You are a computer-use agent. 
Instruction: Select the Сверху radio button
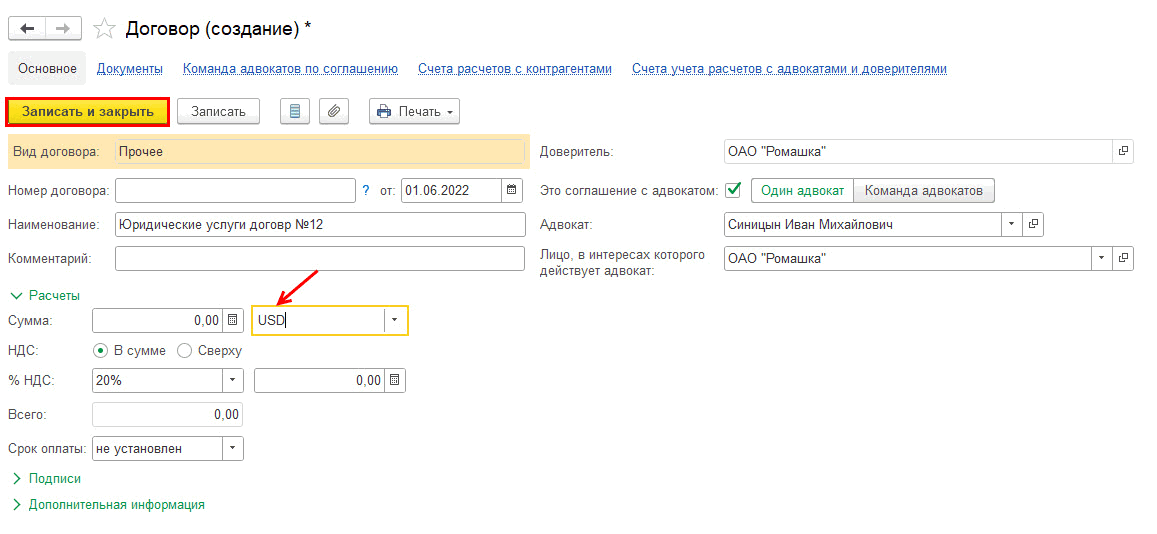(184, 351)
